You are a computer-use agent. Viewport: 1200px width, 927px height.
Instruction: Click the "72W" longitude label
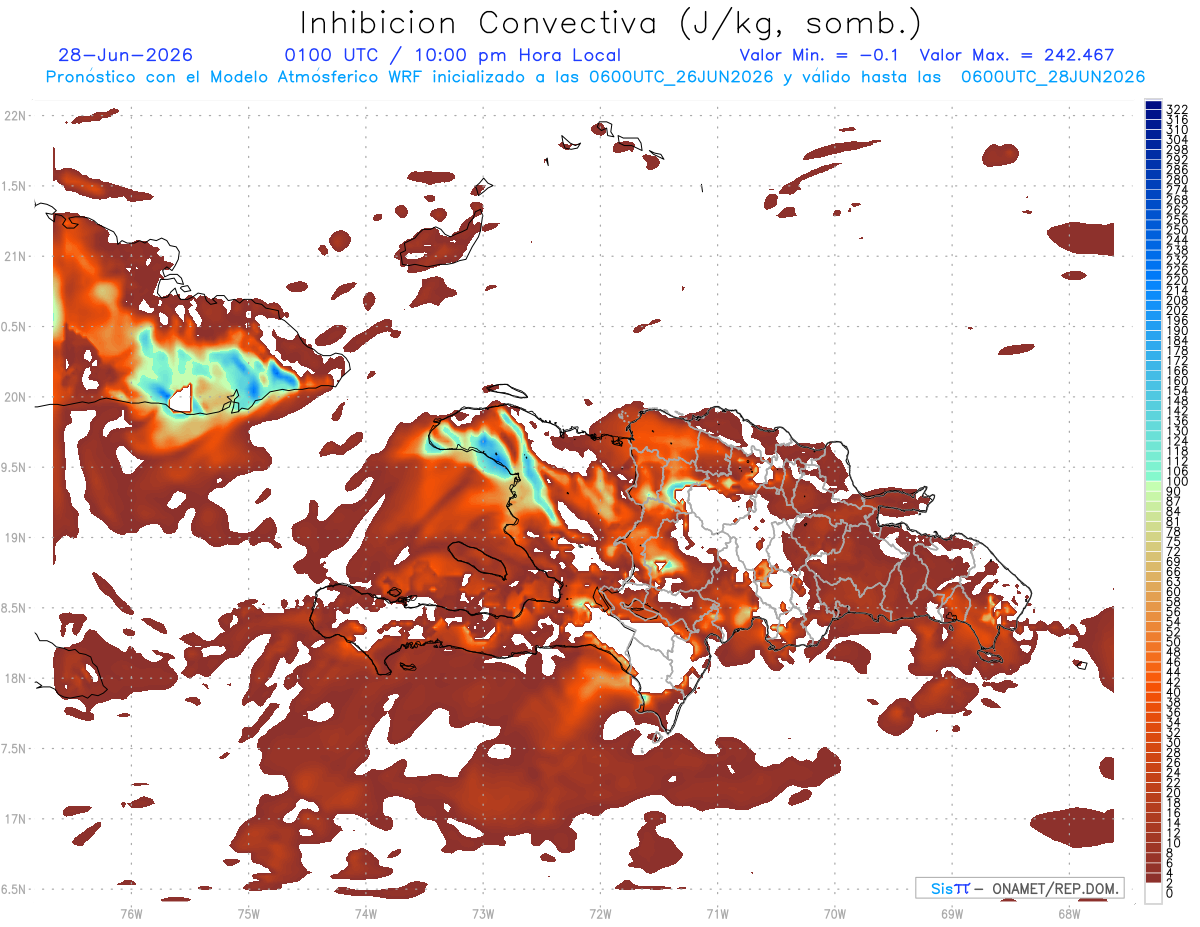pyautogui.click(x=600, y=913)
